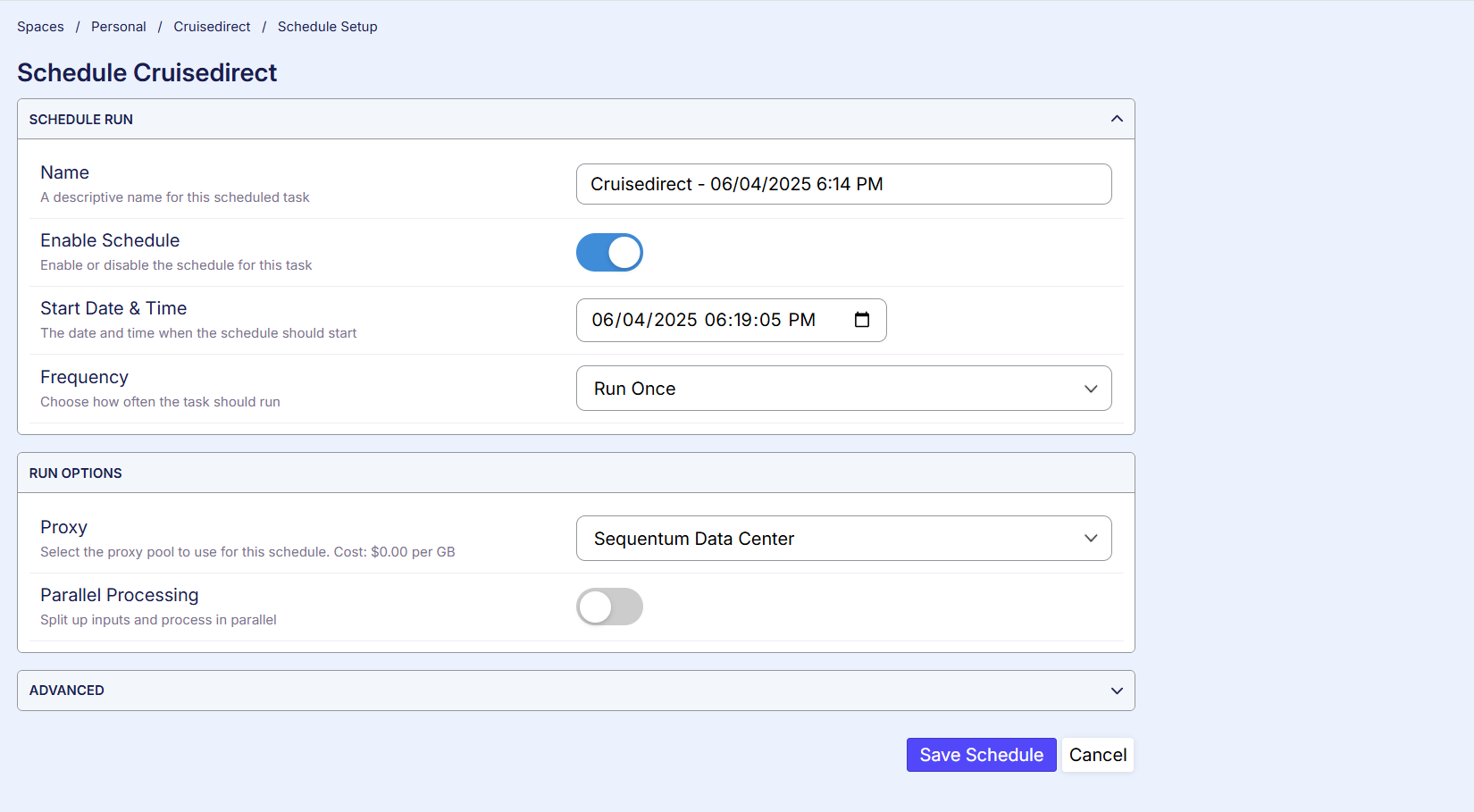This screenshot has height=812, width=1474.
Task: Click the Run Options section header
Action: pyautogui.click(x=76, y=473)
